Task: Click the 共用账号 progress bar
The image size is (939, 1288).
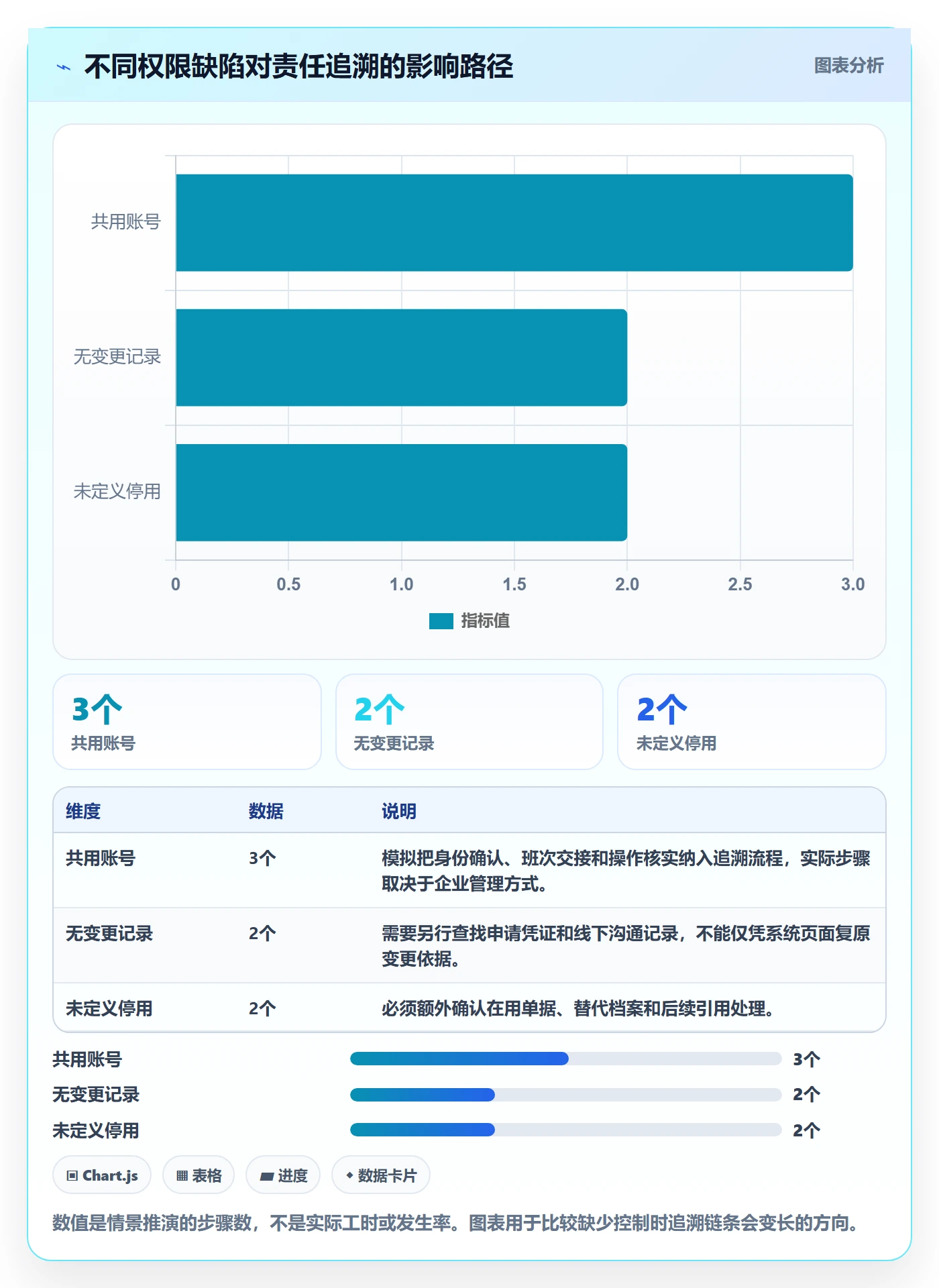Action: click(x=566, y=1059)
